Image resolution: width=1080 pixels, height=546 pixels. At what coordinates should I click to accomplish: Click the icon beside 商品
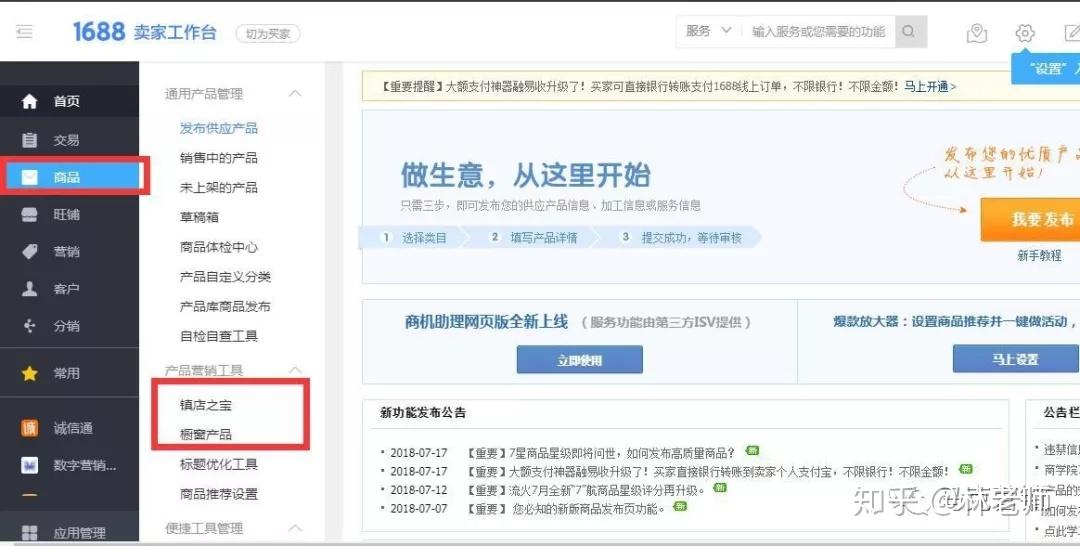coord(30,177)
